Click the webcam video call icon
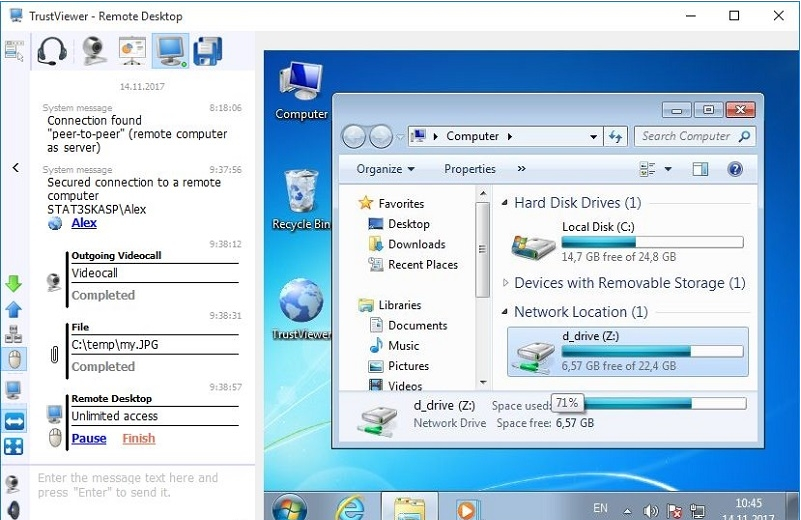801x520 pixels. pos(93,50)
